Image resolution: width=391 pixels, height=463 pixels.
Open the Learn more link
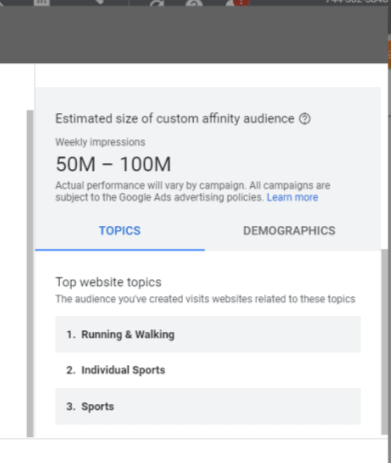click(x=292, y=197)
